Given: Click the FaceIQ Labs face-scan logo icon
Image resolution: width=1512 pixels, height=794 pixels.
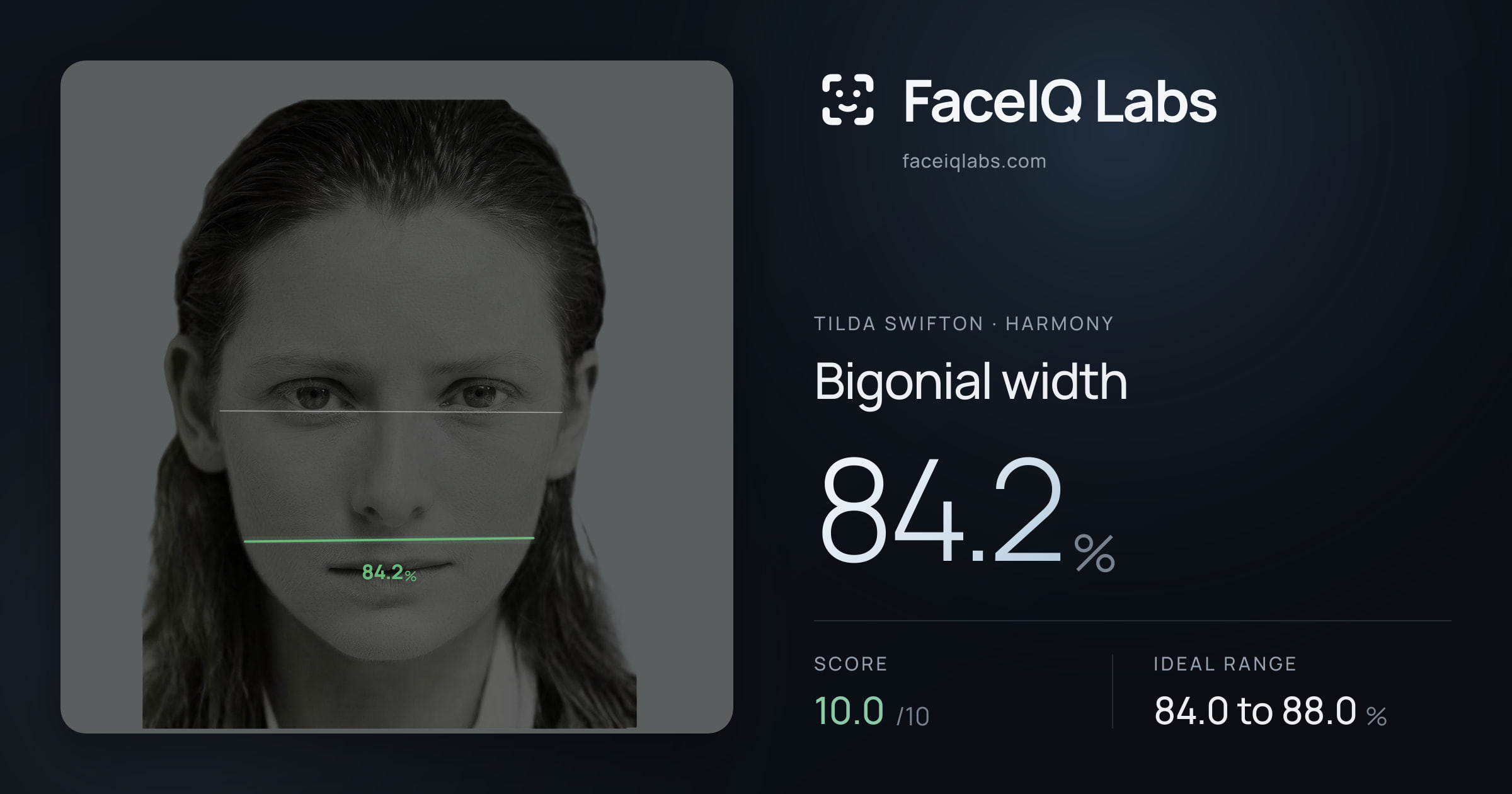Looking at the screenshot, I should 847,100.
